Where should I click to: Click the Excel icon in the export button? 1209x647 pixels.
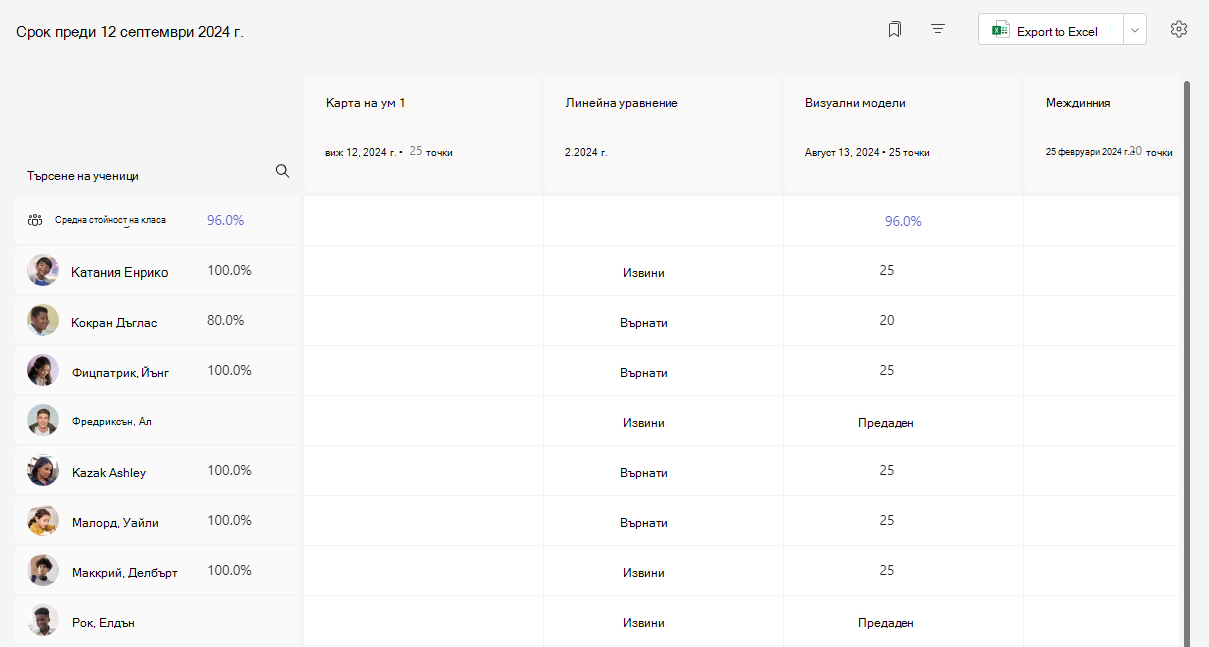click(x=1000, y=31)
